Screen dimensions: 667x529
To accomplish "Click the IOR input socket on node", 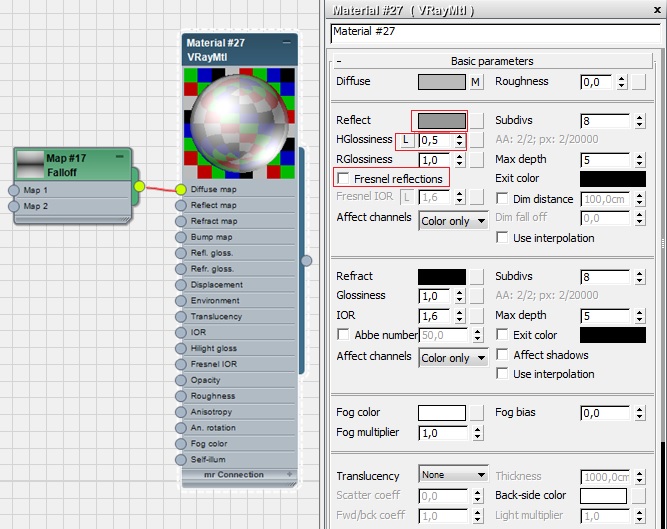I will (x=181, y=332).
